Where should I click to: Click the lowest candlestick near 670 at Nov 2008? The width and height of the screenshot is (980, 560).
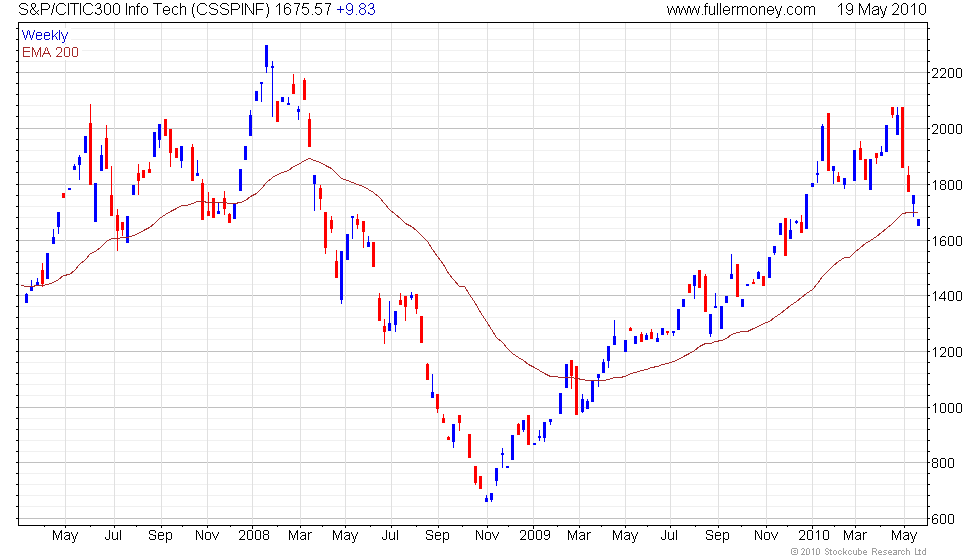point(487,498)
